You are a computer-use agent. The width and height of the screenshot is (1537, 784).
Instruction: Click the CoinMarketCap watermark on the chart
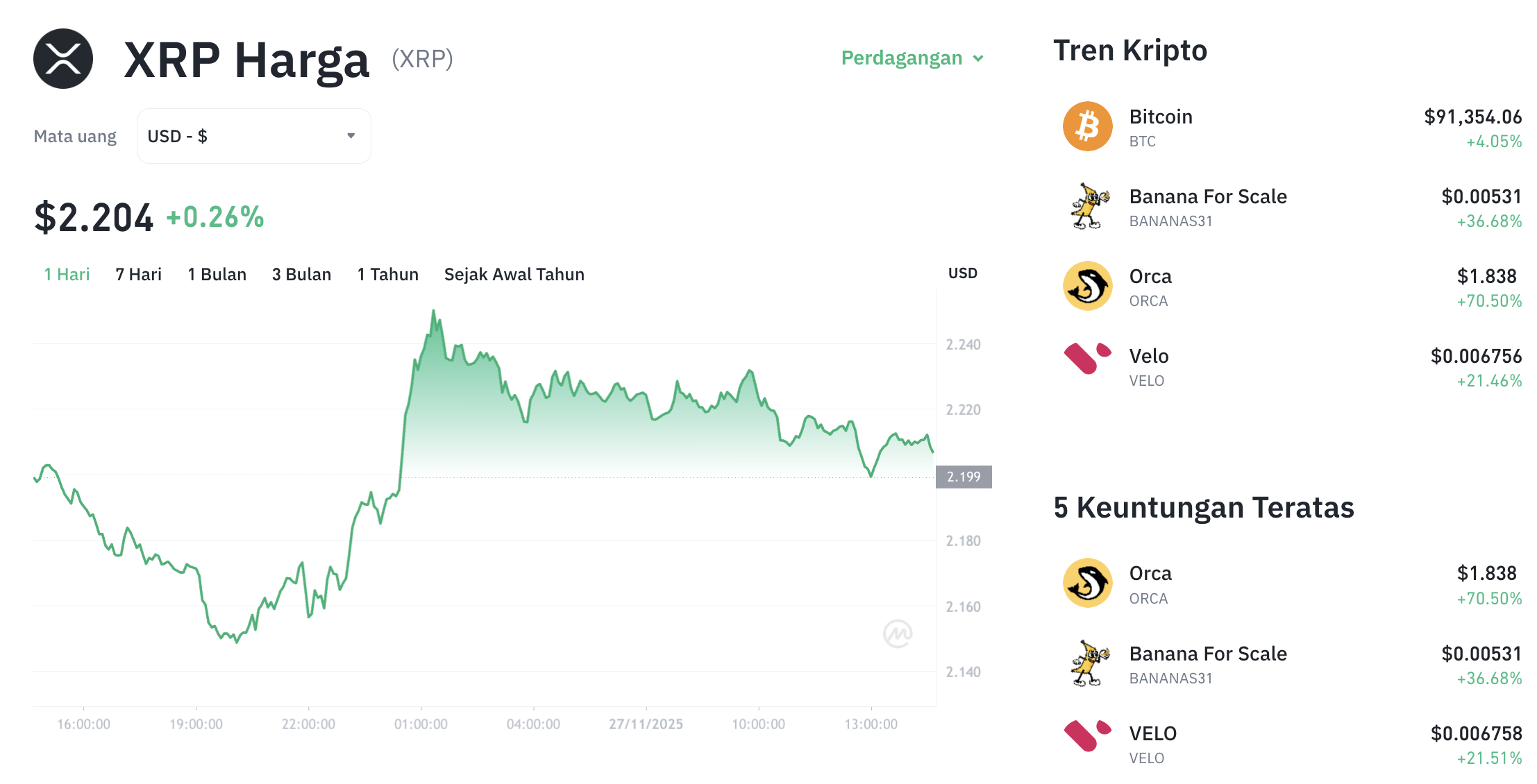tap(898, 633)
